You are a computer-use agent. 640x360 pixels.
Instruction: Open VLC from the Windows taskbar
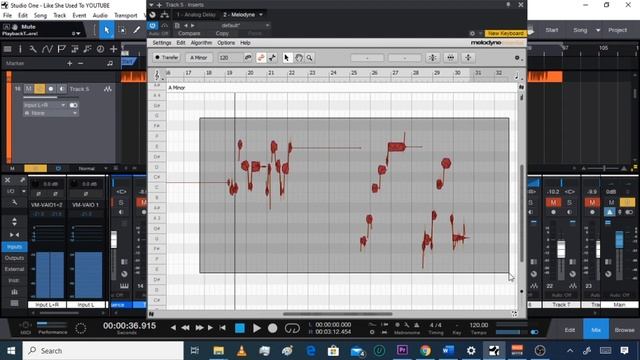(x=242, y=351)
